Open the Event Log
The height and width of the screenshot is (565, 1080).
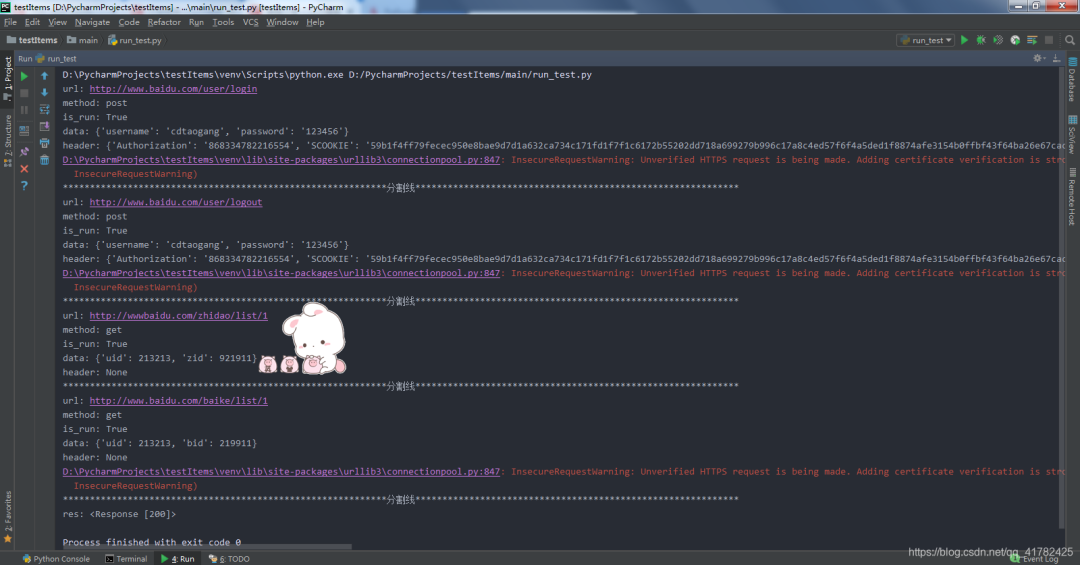click(1035, 559)
